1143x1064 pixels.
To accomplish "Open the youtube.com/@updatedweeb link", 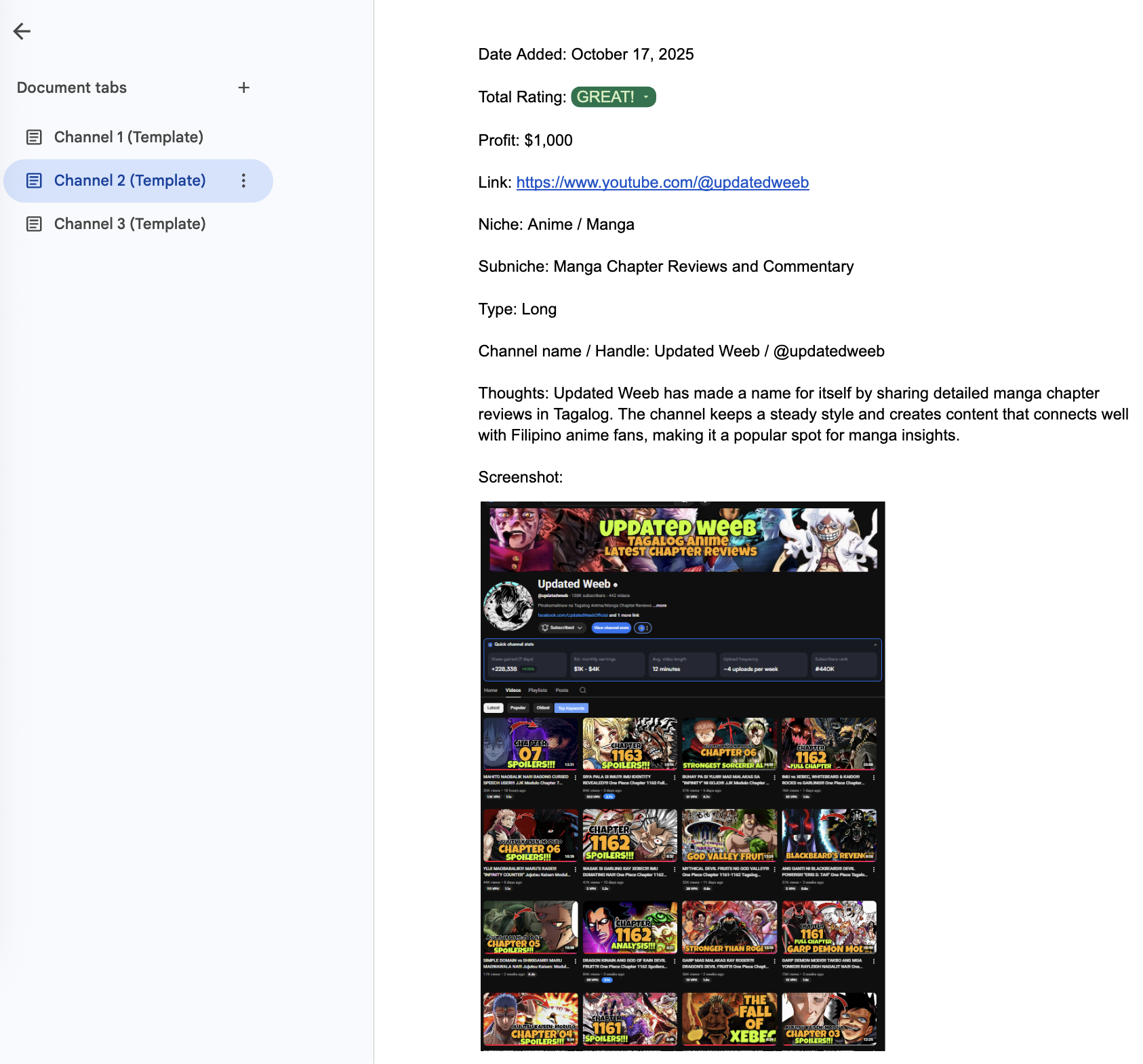I will [662, 182].
